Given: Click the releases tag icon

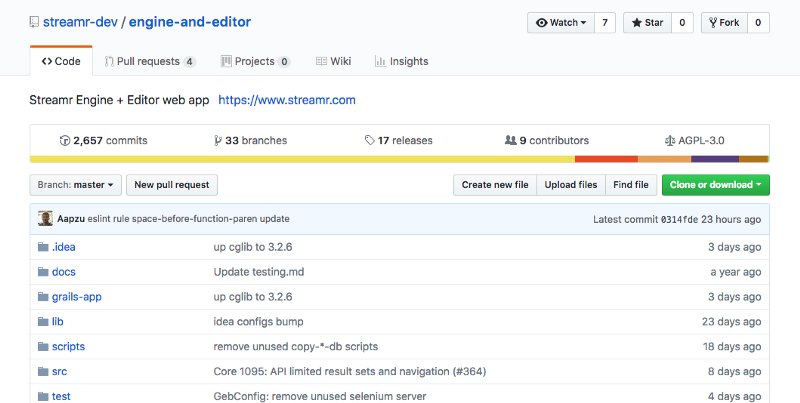Looking at the screenshot, I should tap(369, 140).
